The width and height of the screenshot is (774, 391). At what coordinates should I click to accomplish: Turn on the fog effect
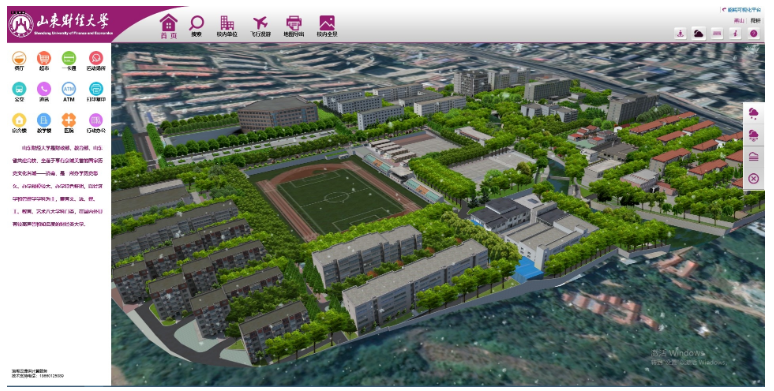(x=753, y=157)
